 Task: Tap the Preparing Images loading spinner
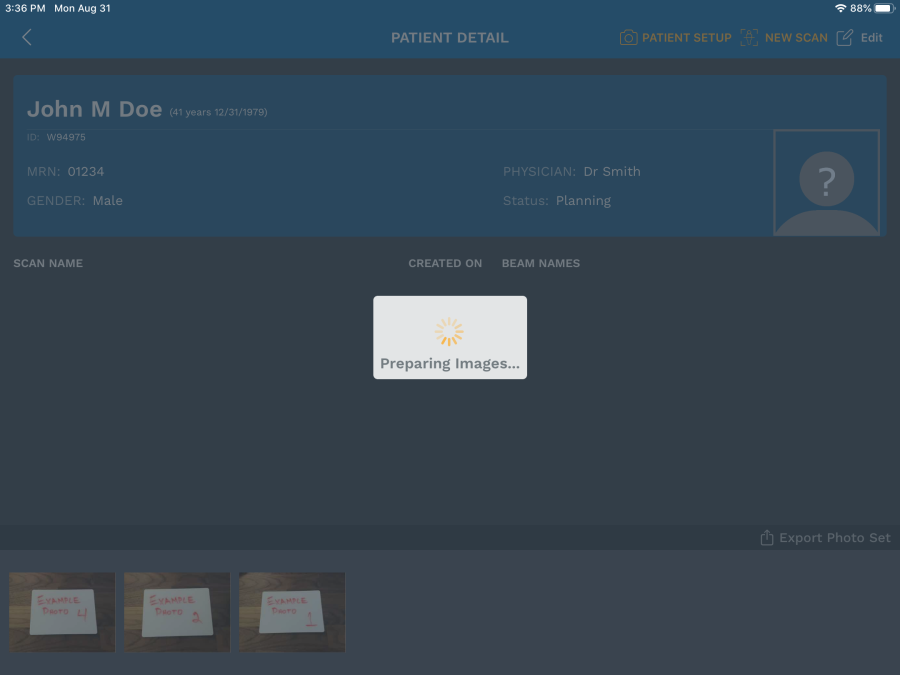click(450, 332)
